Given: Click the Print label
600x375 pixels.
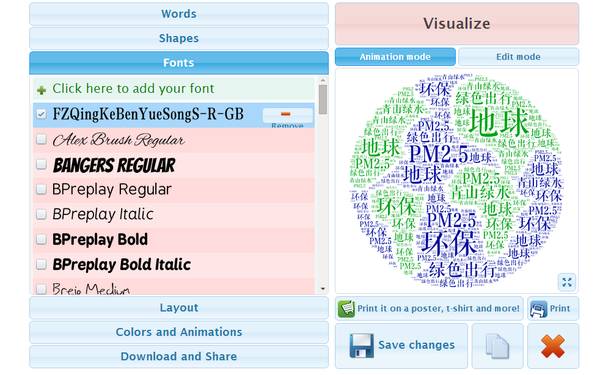Looking at the screenshot, I should point(560,308).
